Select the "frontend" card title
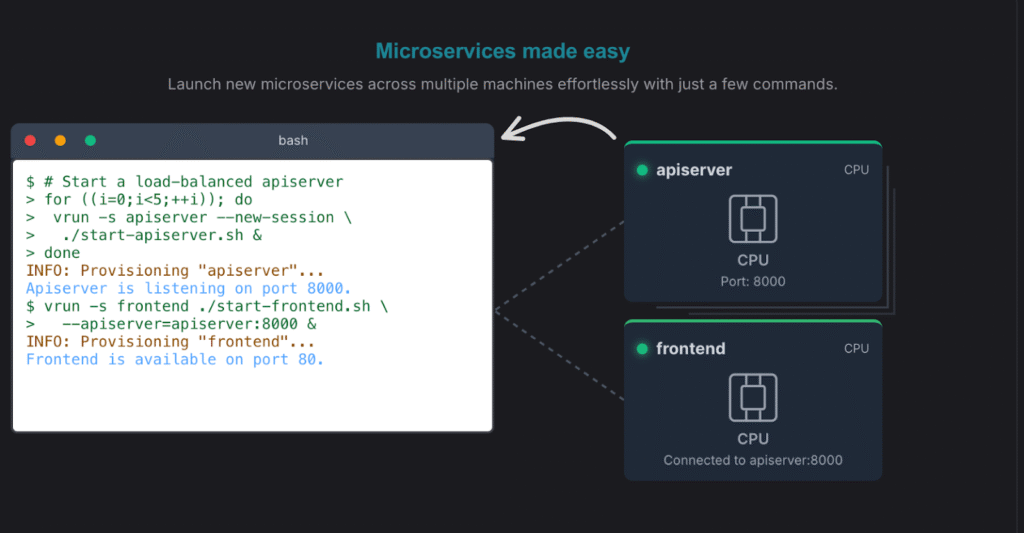The height and width of the screenshot is (533, 1024). point(690,349)
